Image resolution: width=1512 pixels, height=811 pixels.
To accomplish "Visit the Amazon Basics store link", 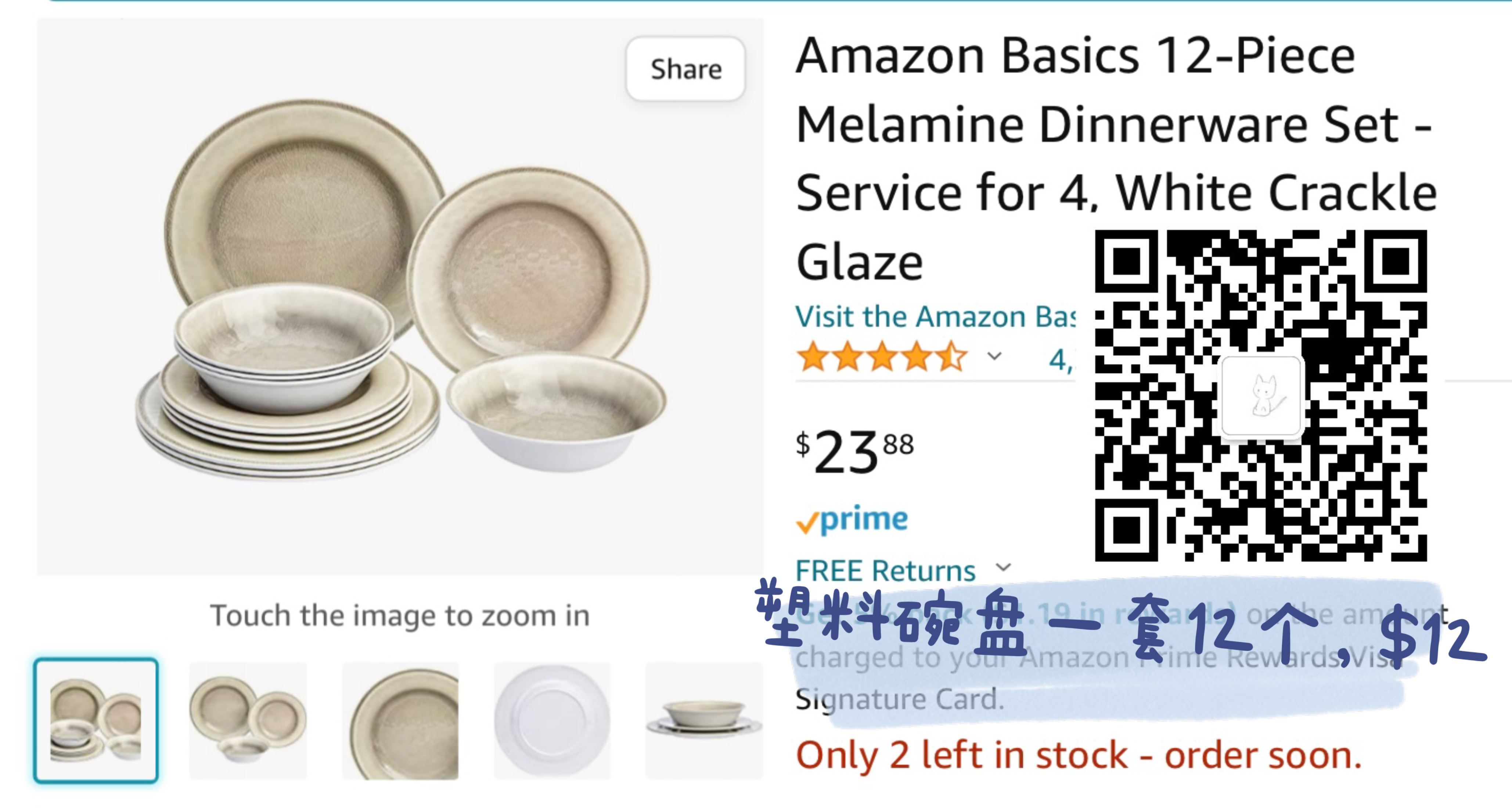I will [x=935, y=317].
